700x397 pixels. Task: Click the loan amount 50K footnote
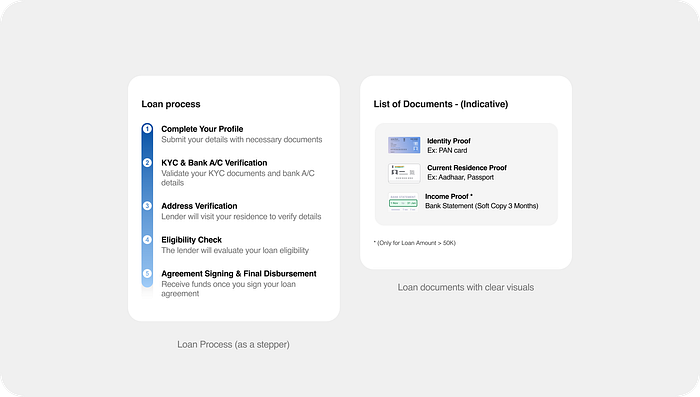click(415, 243)
